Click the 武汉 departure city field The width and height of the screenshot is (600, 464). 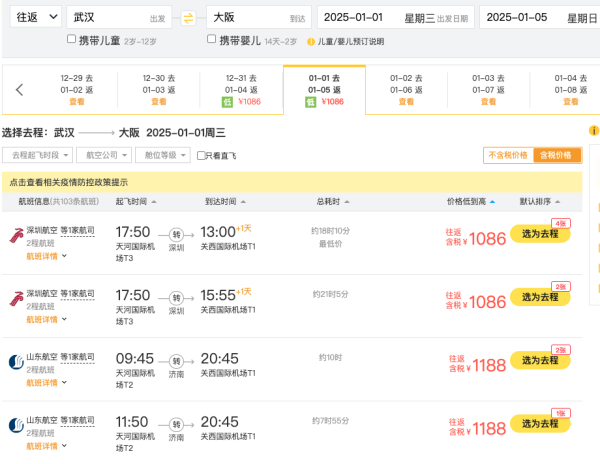119,17
